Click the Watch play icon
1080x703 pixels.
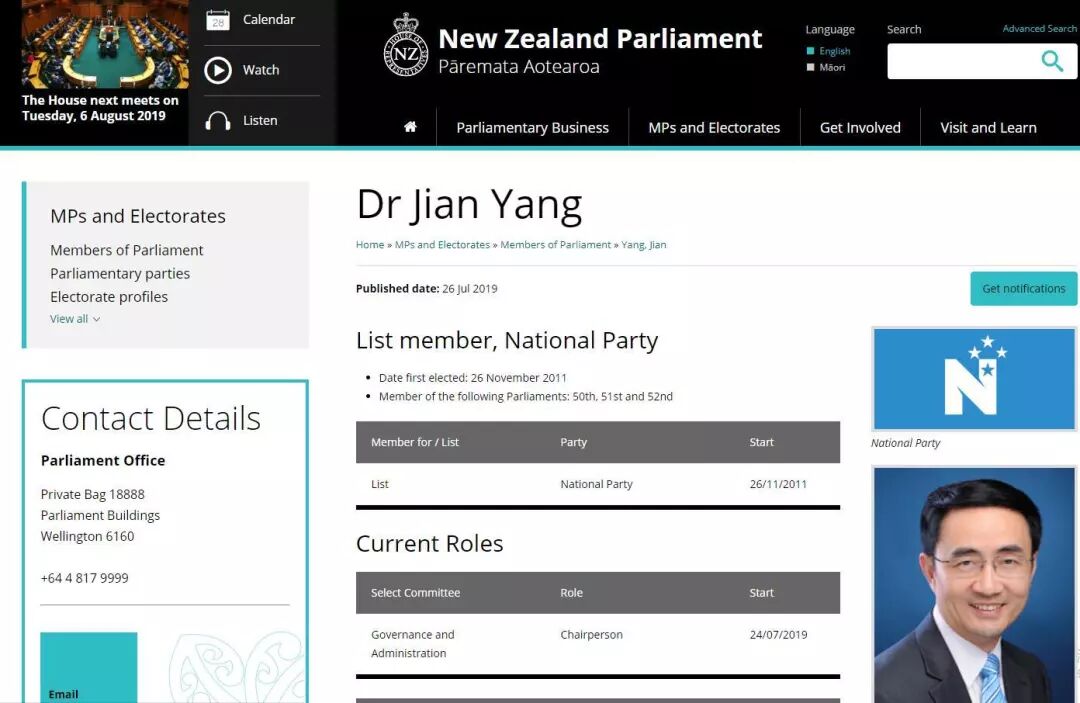coord(218,70)
